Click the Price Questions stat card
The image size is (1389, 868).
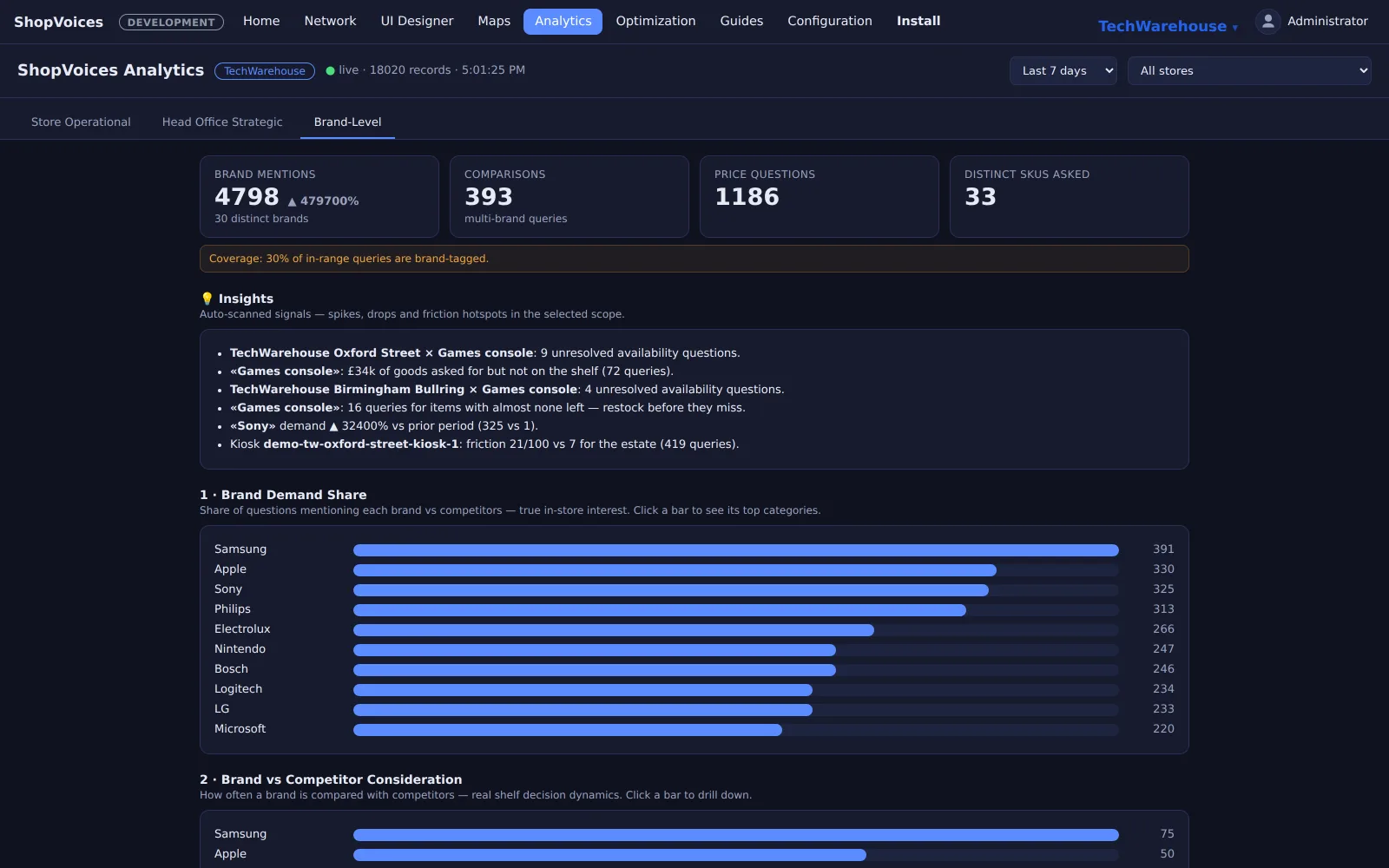(x=820, y=196)
